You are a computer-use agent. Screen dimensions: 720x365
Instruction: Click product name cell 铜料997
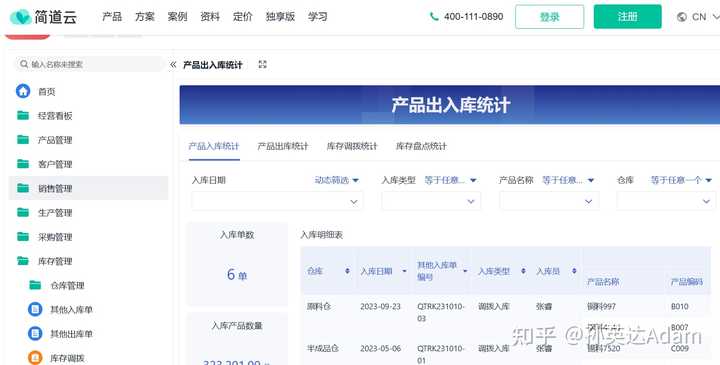pos(601,306)
